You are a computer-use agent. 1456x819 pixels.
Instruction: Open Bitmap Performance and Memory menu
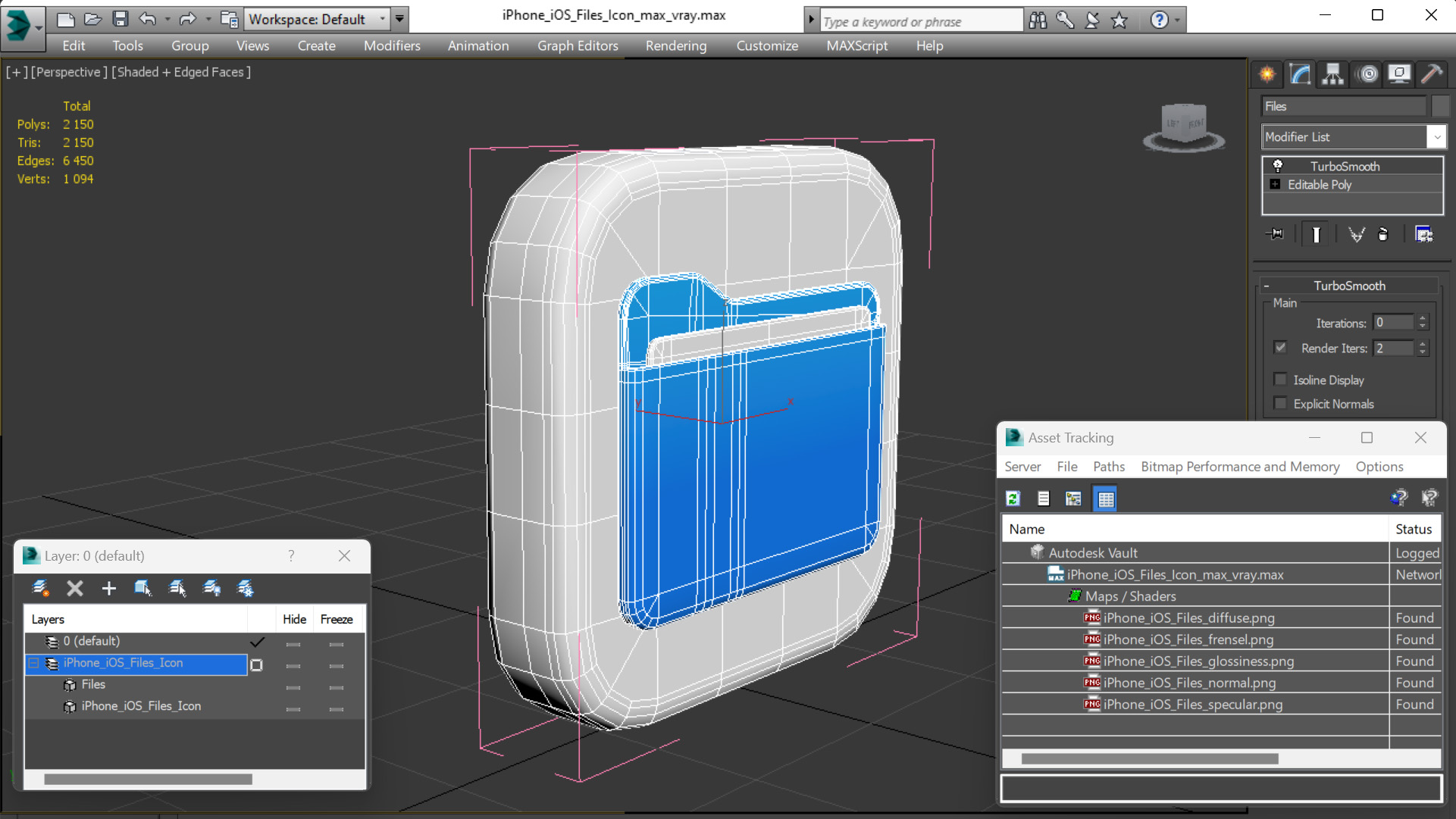(1240, 467)
